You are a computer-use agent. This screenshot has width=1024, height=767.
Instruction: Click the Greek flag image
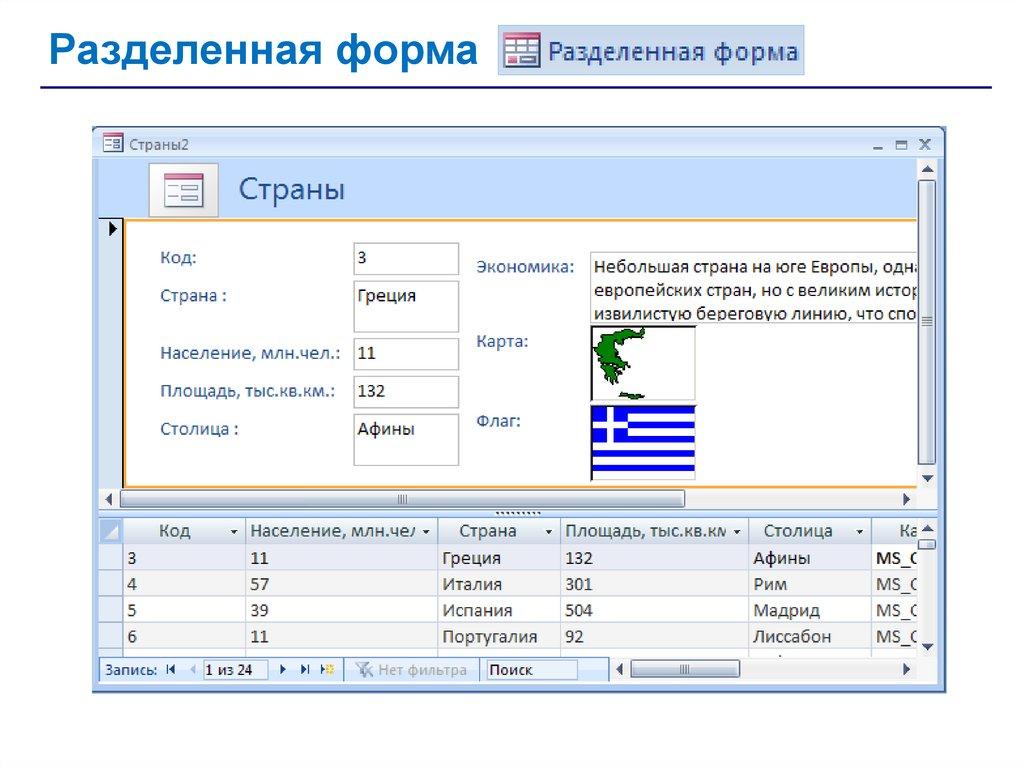[643, 442]
